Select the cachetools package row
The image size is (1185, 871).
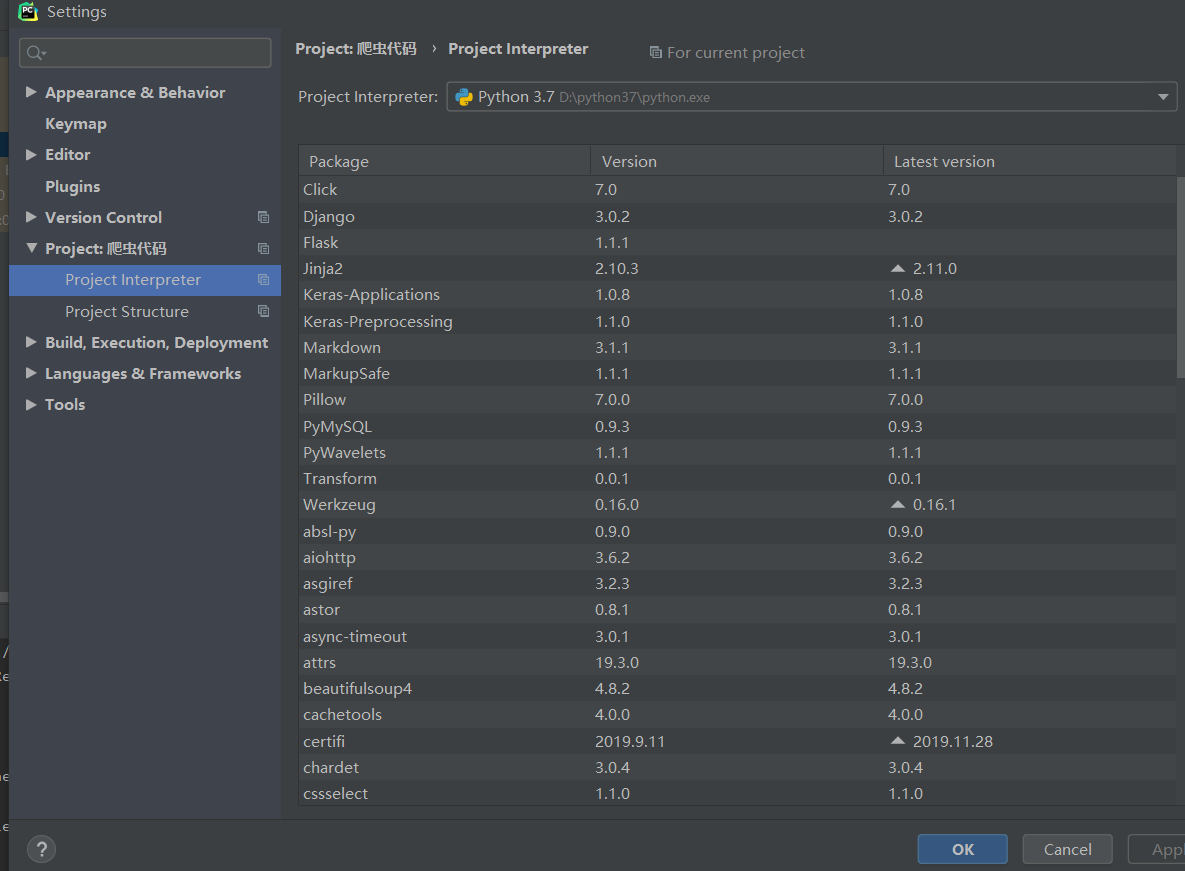tap(738, 715)
